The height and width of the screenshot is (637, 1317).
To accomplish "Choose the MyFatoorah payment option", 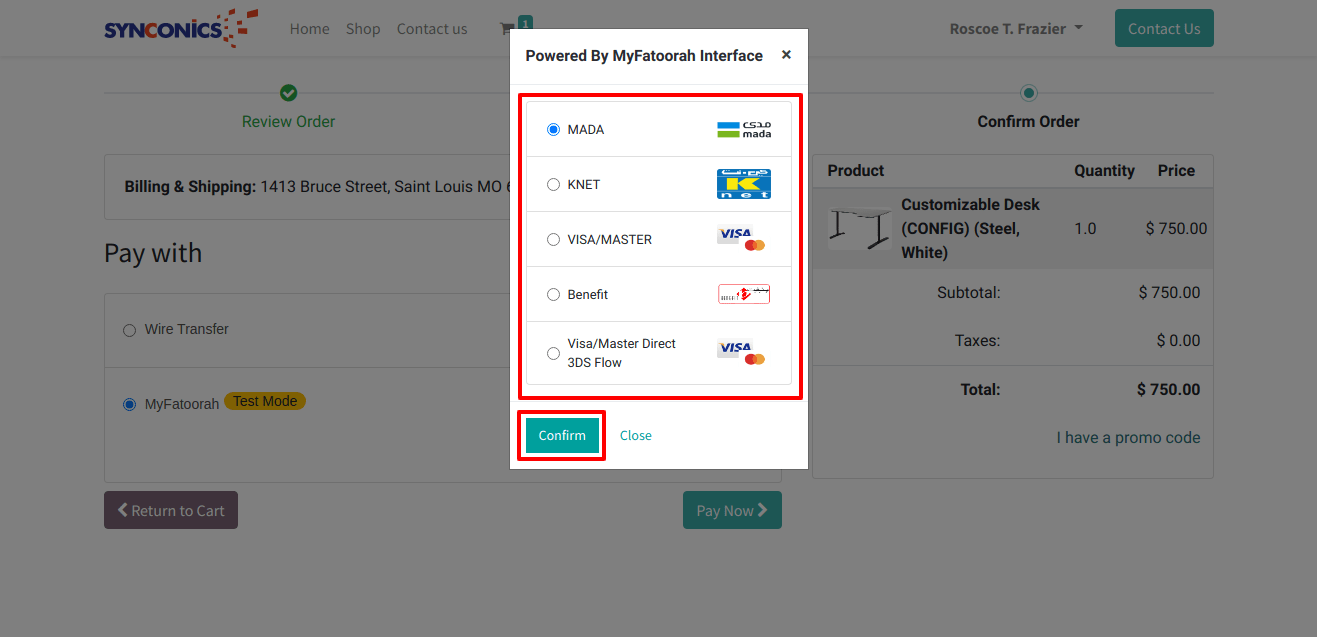I will pos(129,405).
